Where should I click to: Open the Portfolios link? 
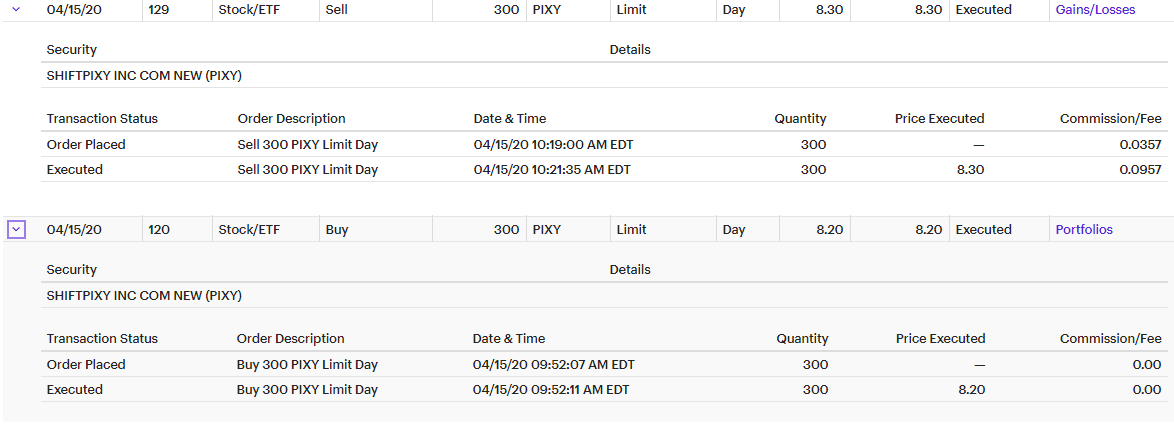pos(1084,229)
